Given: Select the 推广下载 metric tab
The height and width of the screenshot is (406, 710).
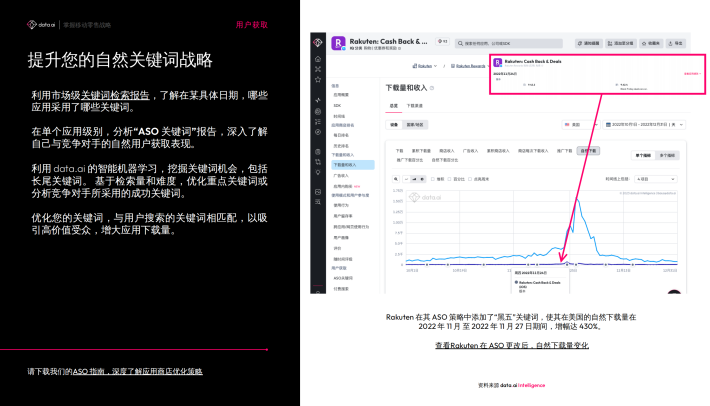Looking at the screenshot, I should [x=564, y=151].
